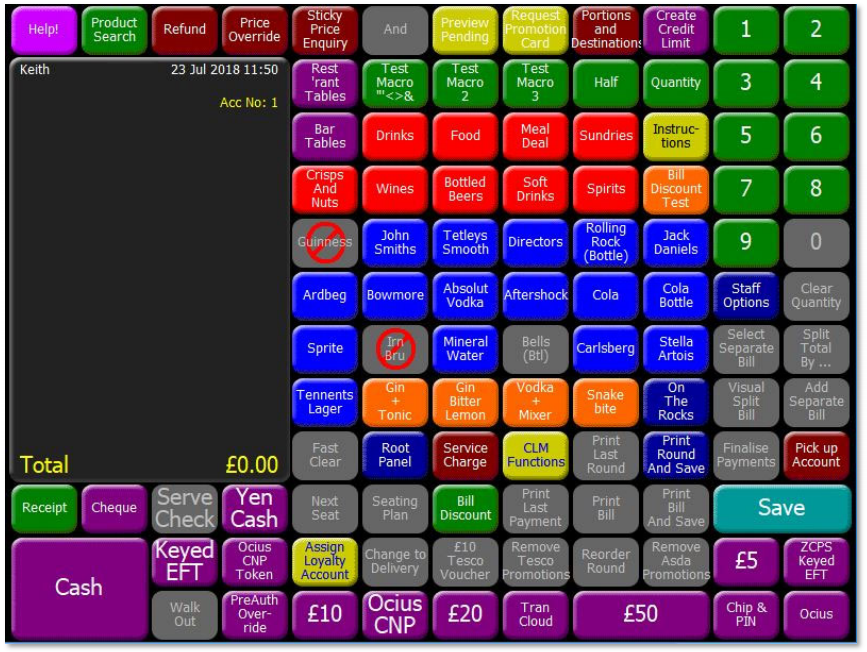Add a Cola Bottle

tap(676, 295)
